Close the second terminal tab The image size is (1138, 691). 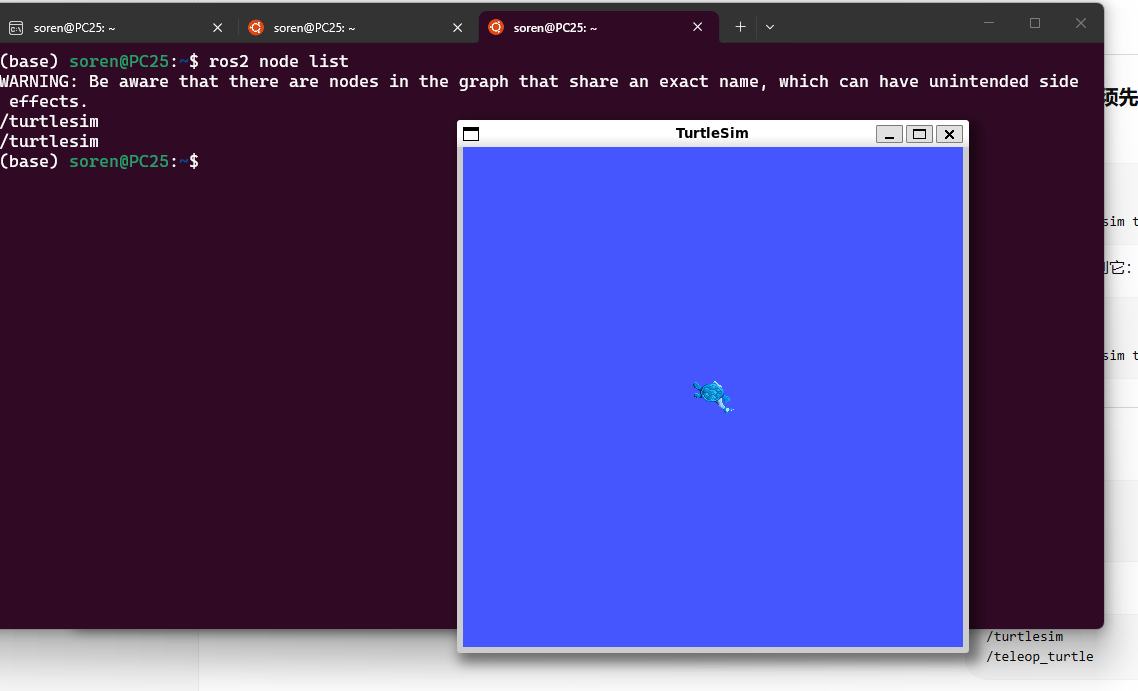coord(457,28)
